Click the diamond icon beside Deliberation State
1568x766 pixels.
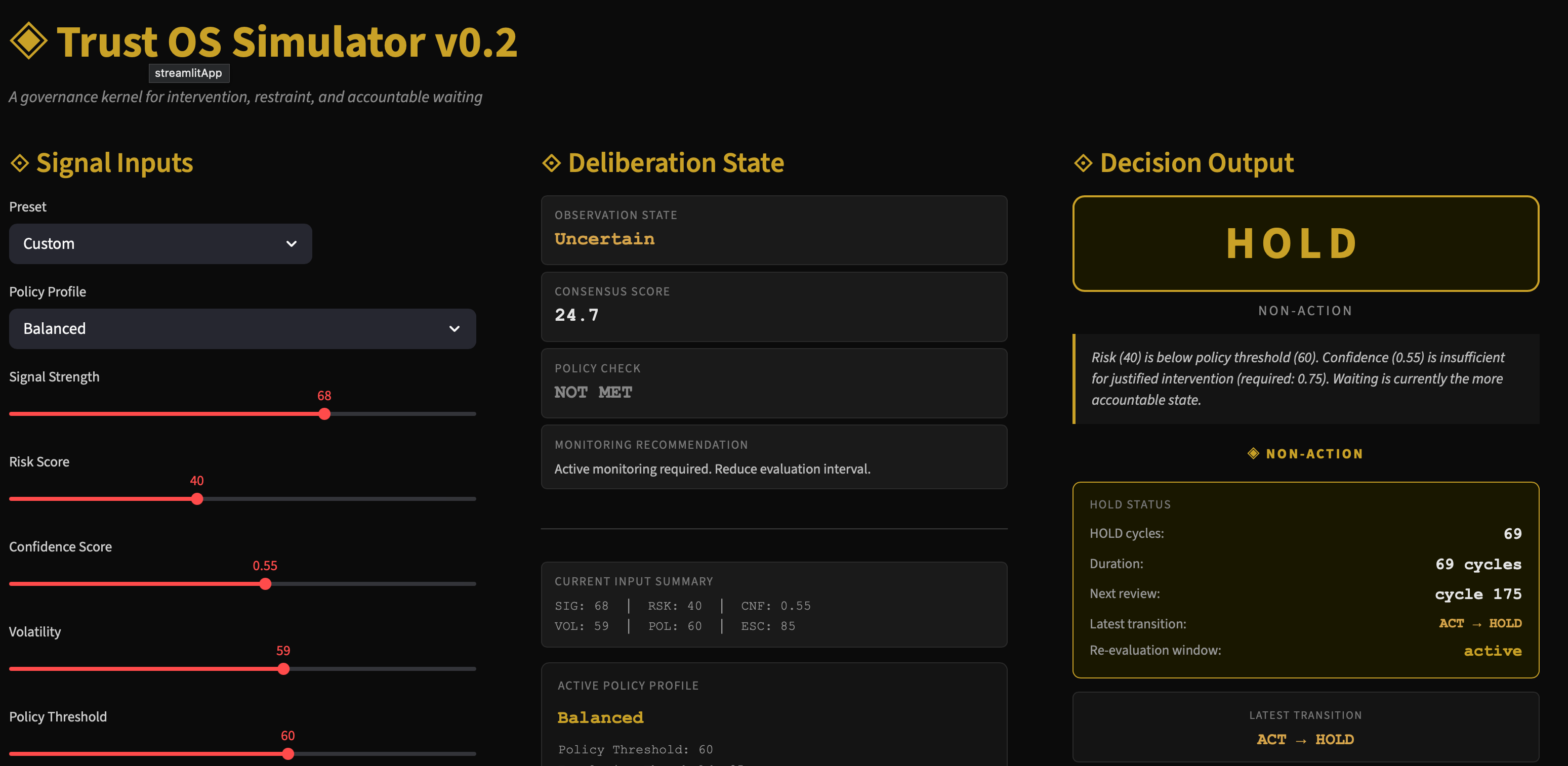point(551,163)
